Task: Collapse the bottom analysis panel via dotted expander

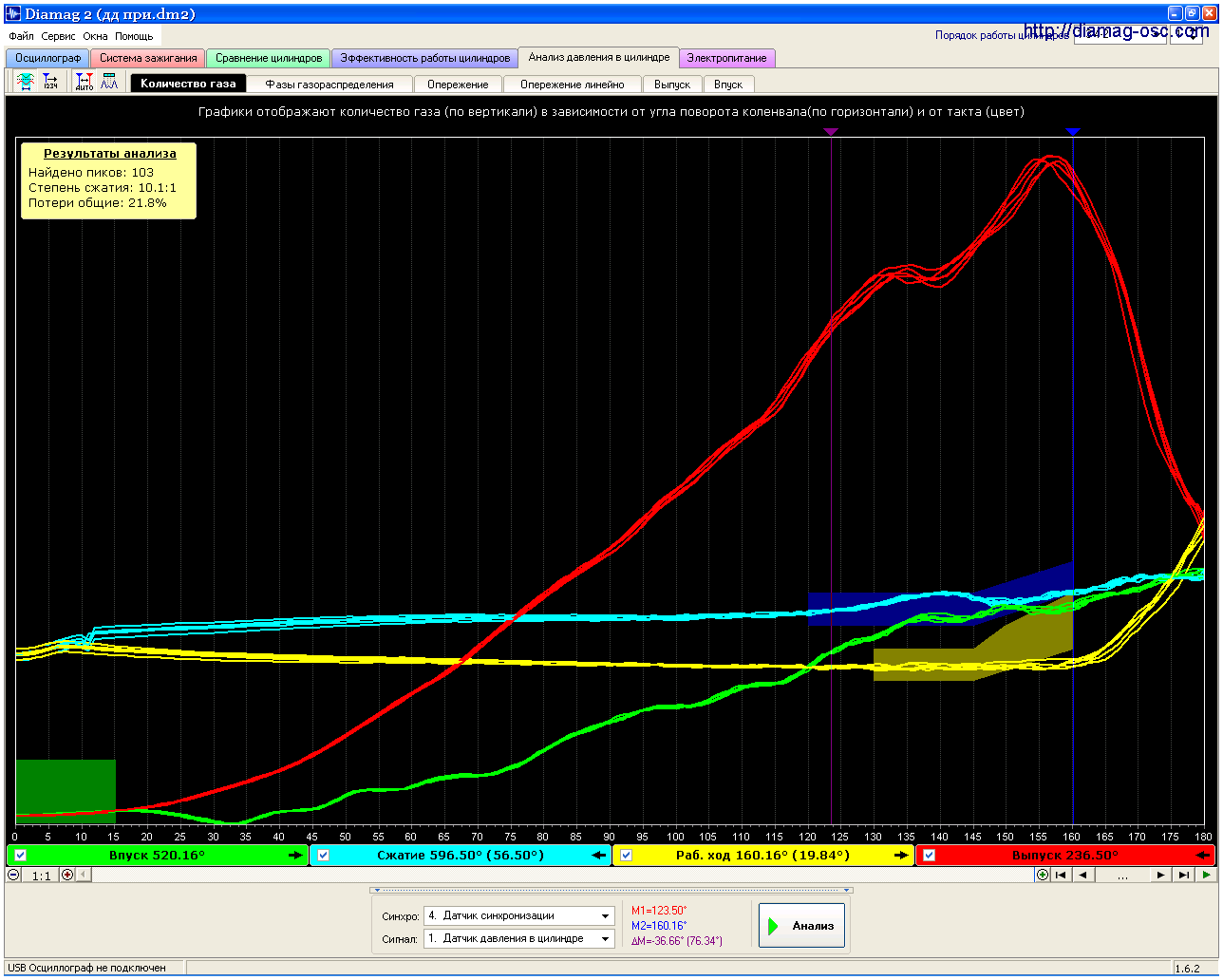Action: [611, 891]
